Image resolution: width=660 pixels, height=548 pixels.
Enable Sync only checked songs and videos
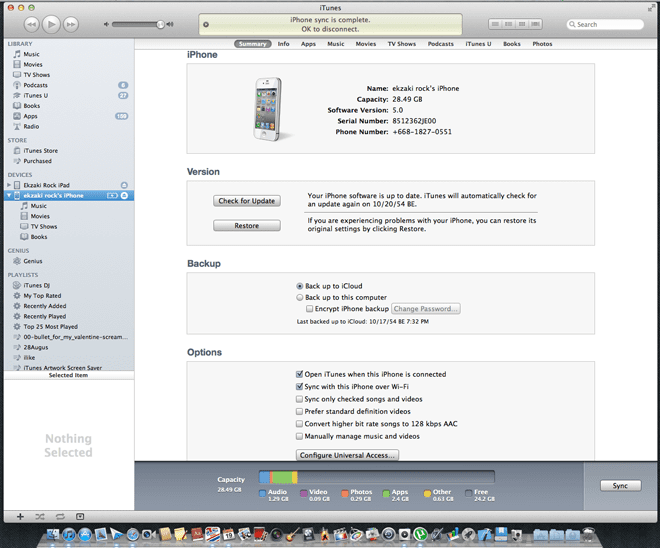click(299, 399)
